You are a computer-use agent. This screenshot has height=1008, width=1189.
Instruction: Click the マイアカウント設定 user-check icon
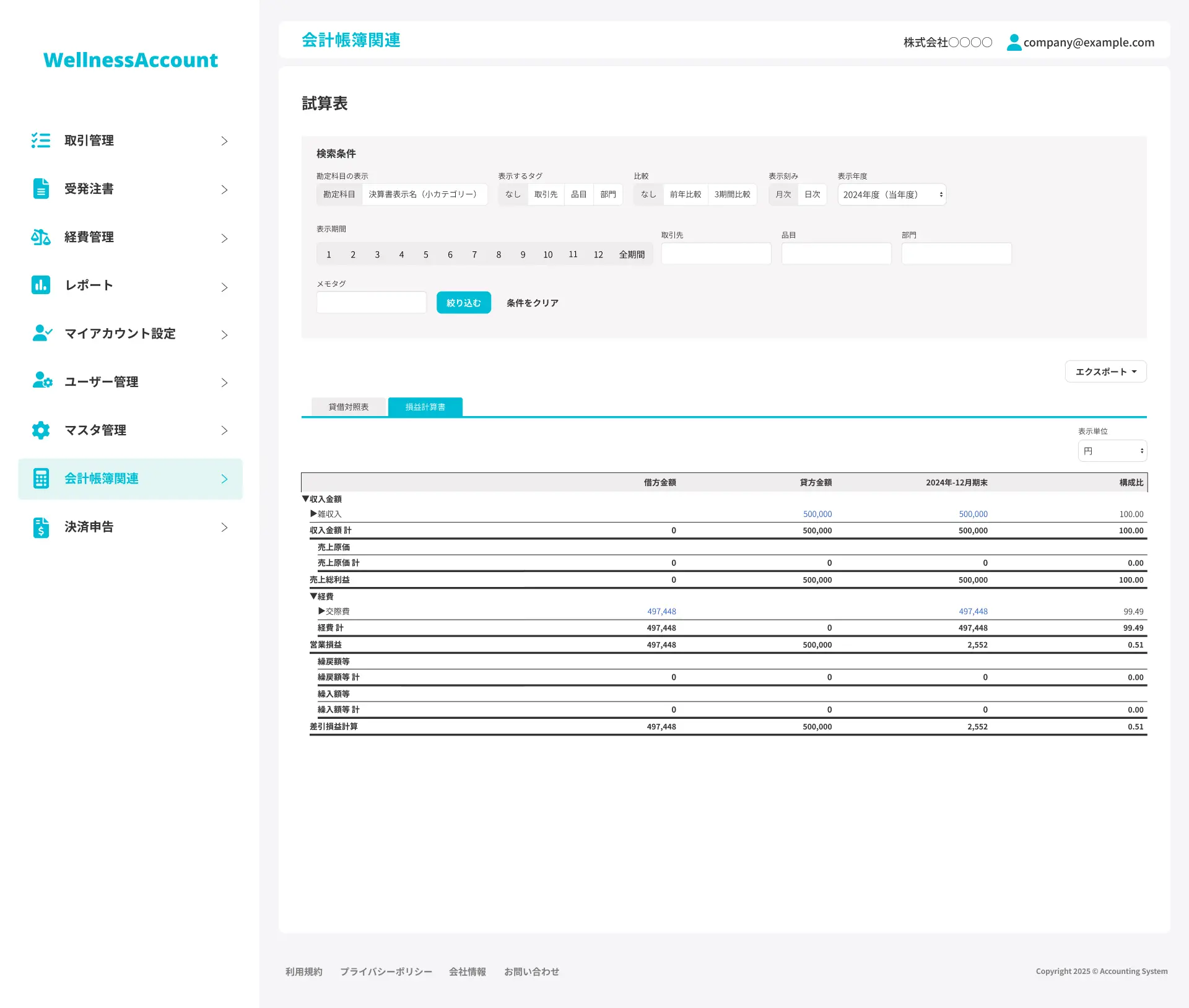pyautogui.click(x=42, y=333)
